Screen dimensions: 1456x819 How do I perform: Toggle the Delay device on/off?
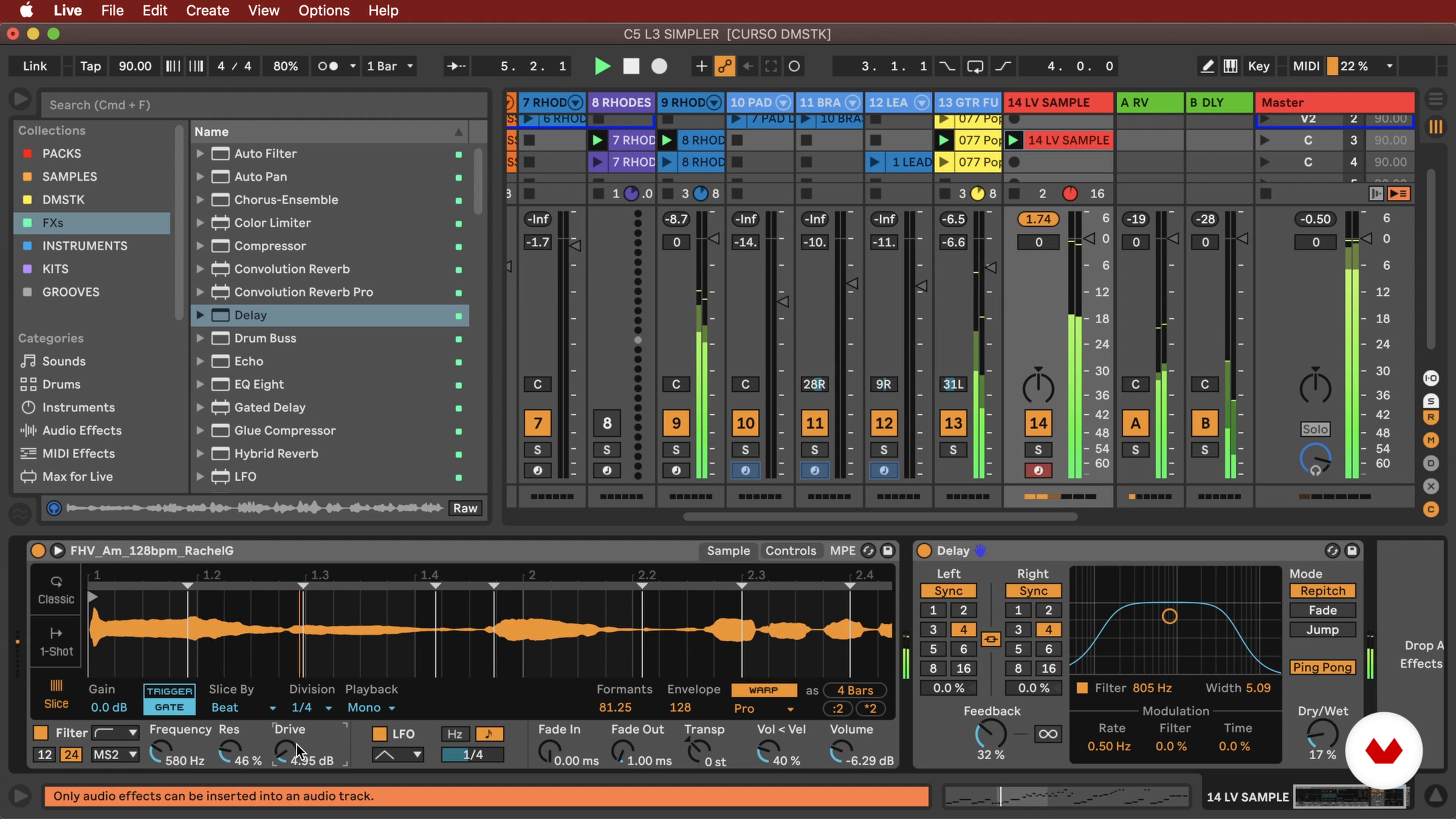924,551
